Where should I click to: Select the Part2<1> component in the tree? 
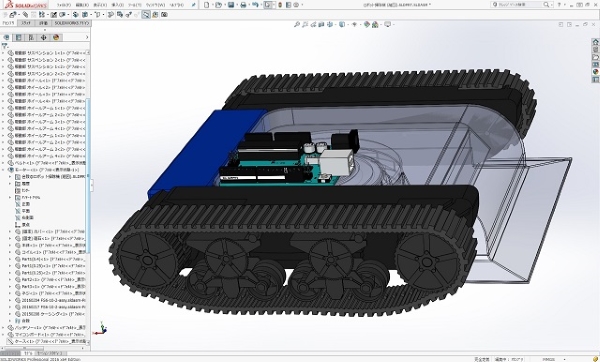pyautogui.click(x=50, y=280)
